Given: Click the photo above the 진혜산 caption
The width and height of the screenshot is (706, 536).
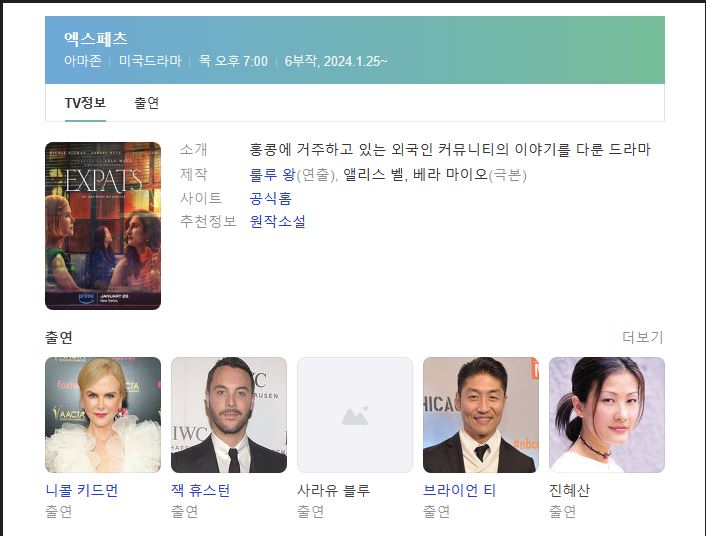Looking at the screenshot, I should (x=607, y=415).
